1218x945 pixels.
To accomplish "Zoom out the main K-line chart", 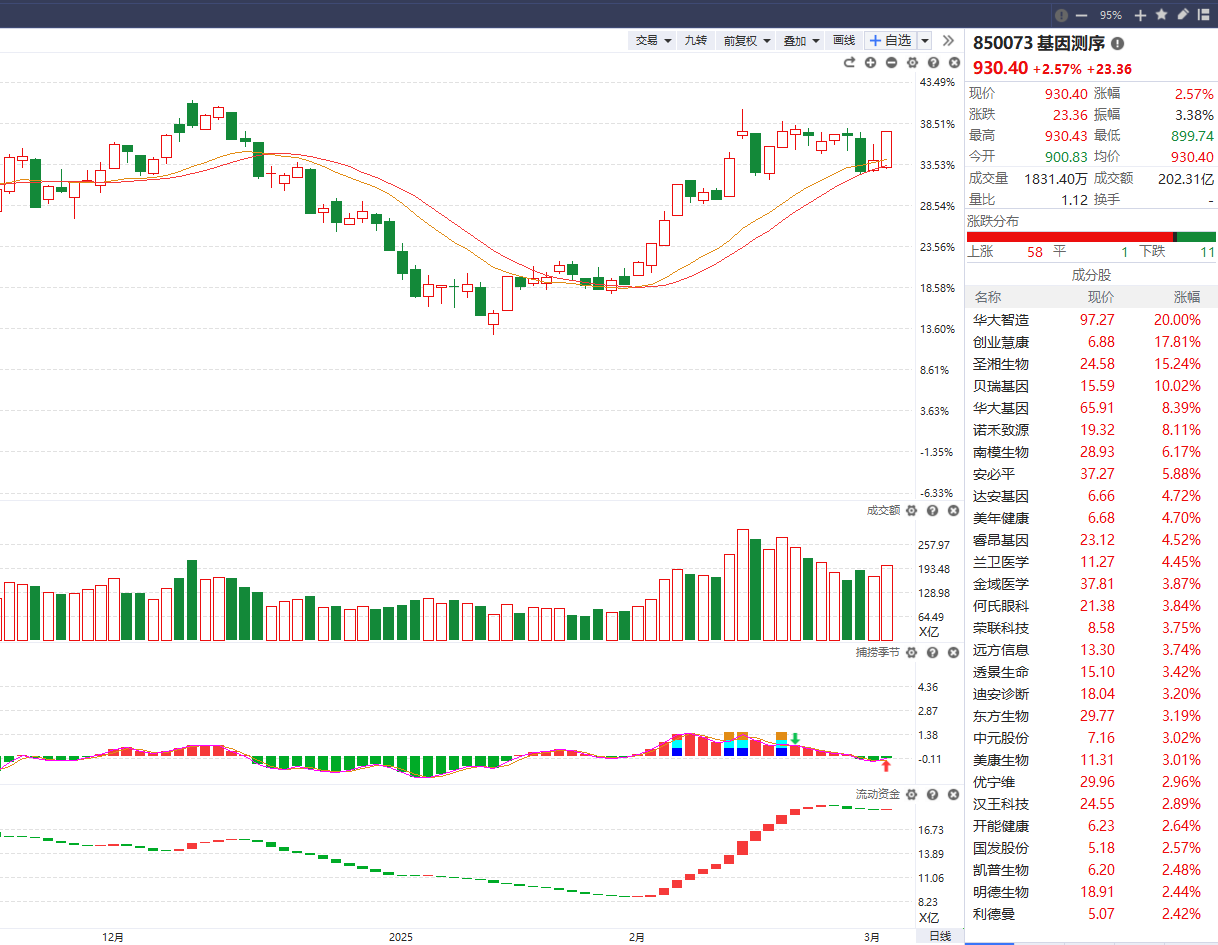I will pyautogui.click(x=891, y=63).
